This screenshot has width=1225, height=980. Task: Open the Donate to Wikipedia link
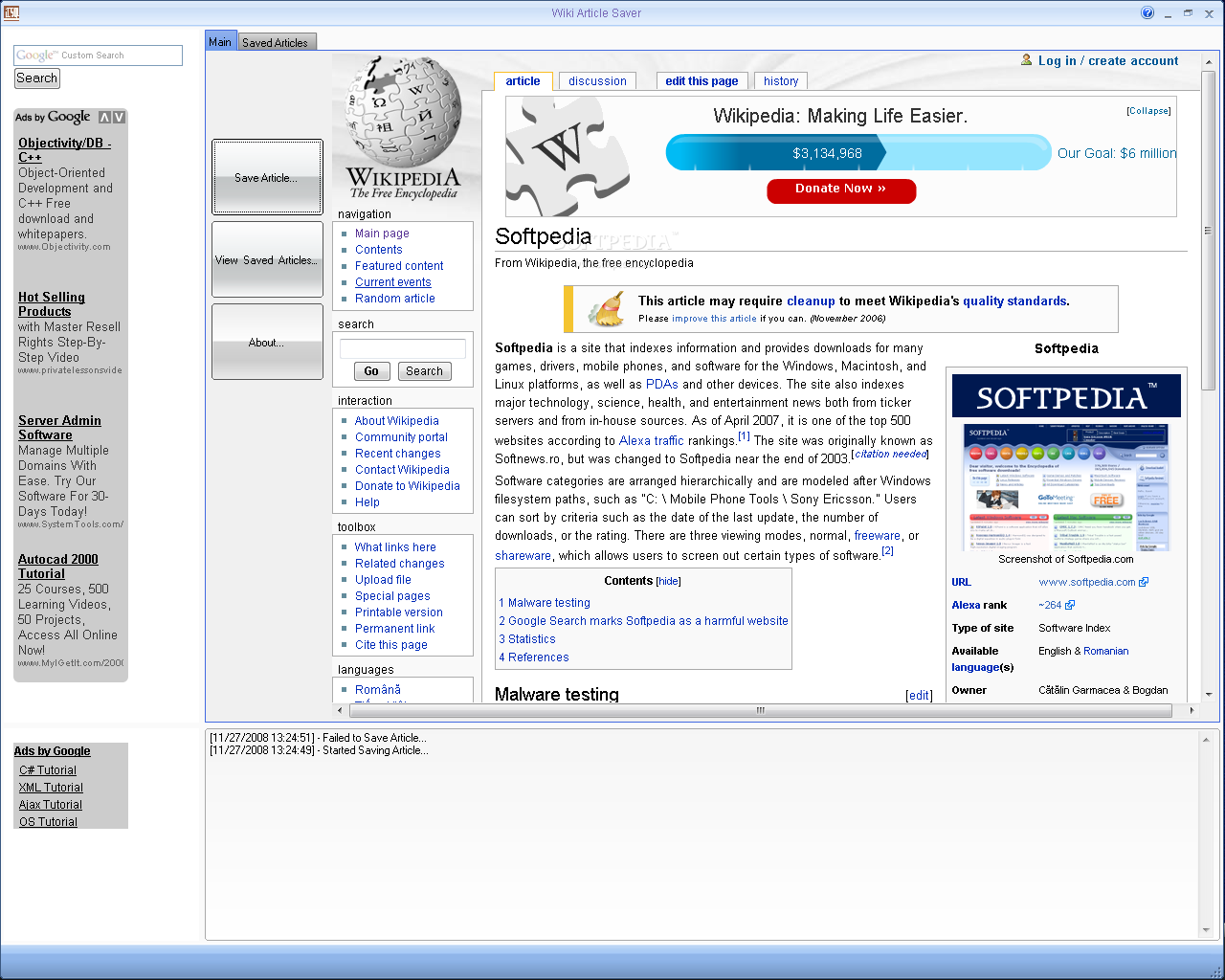pyautogui.click(x=408, y=486)
